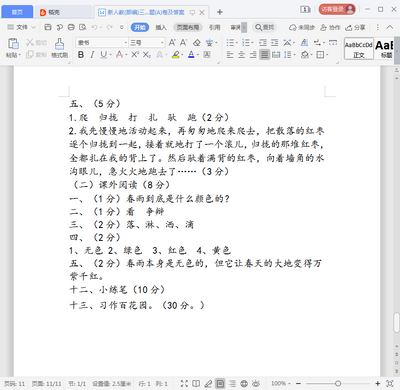Click the web layout globe icon in status bar

[x=244, y=383]
